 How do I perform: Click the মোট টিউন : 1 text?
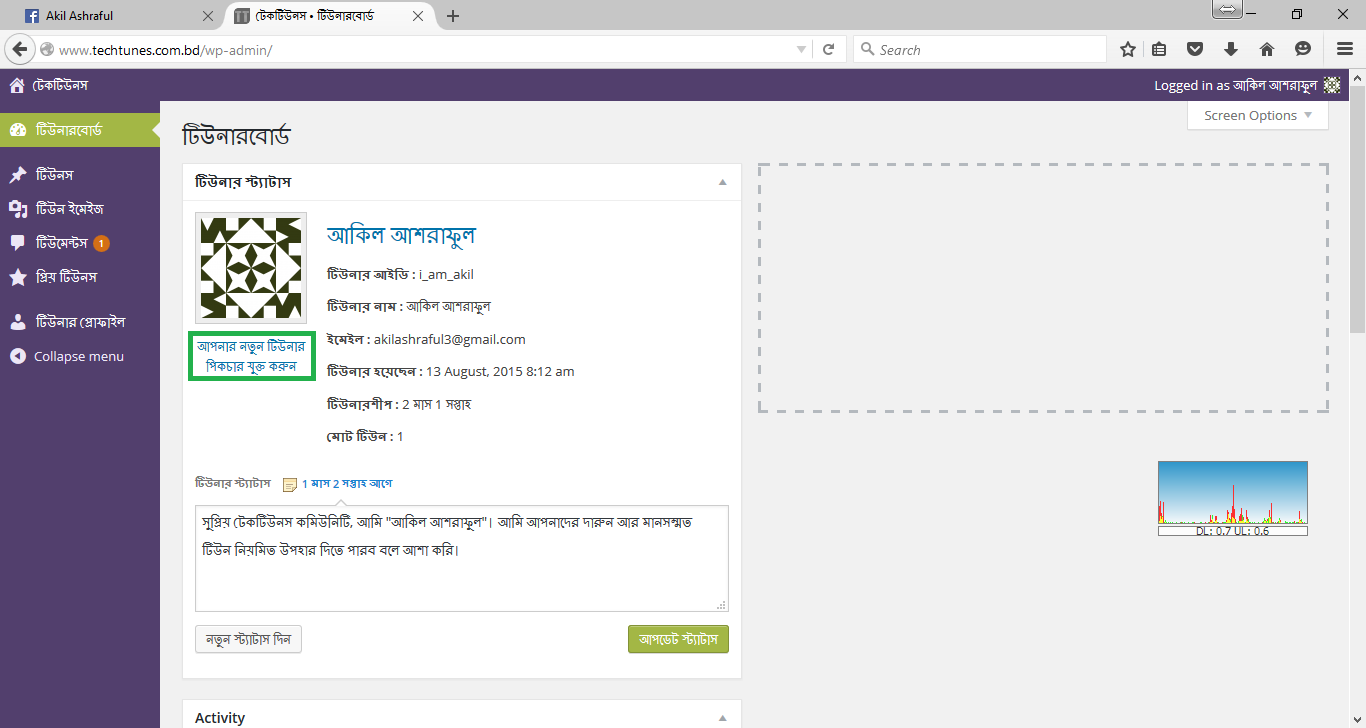(365, 437)
